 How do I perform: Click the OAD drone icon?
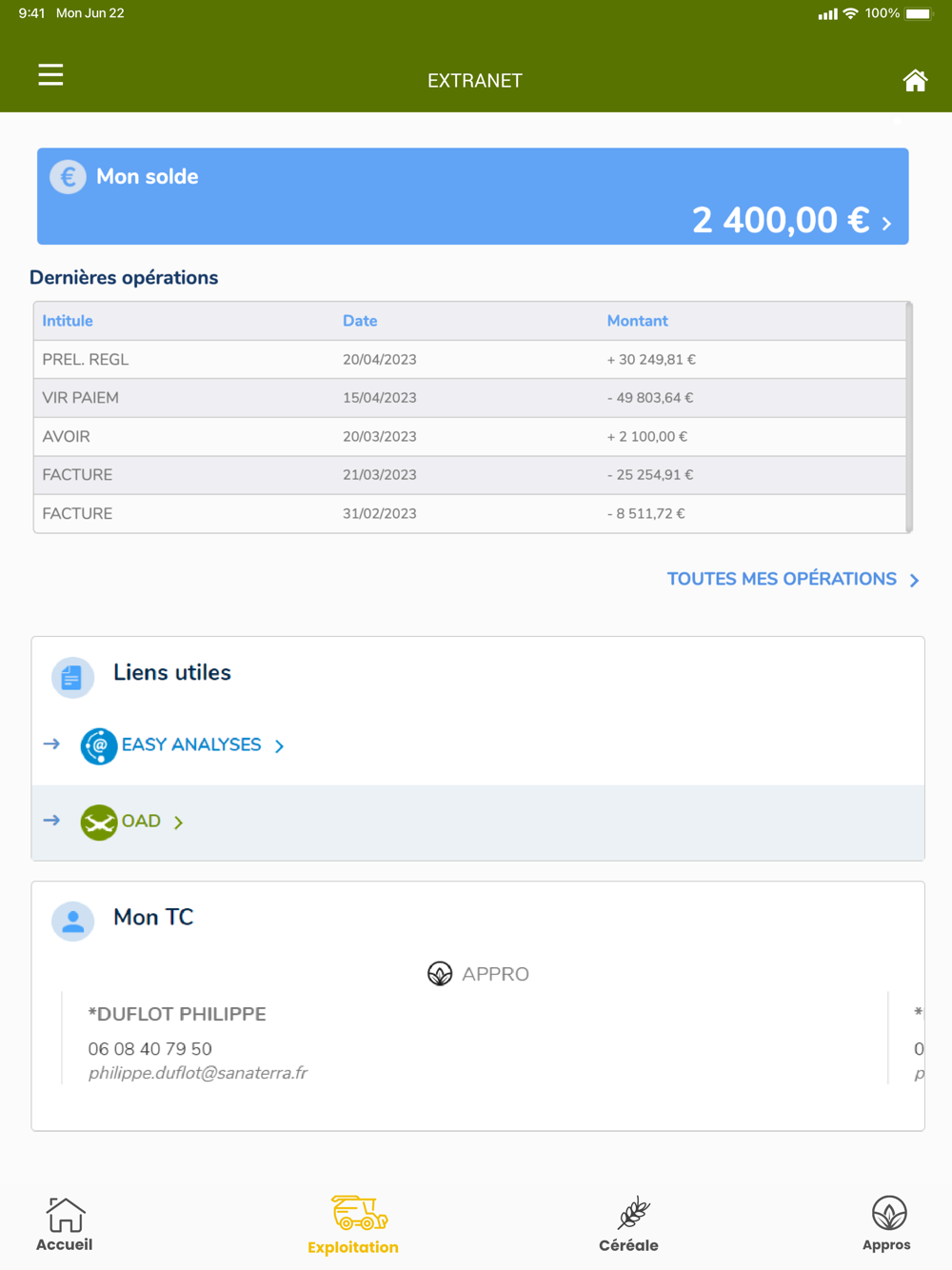99,823
